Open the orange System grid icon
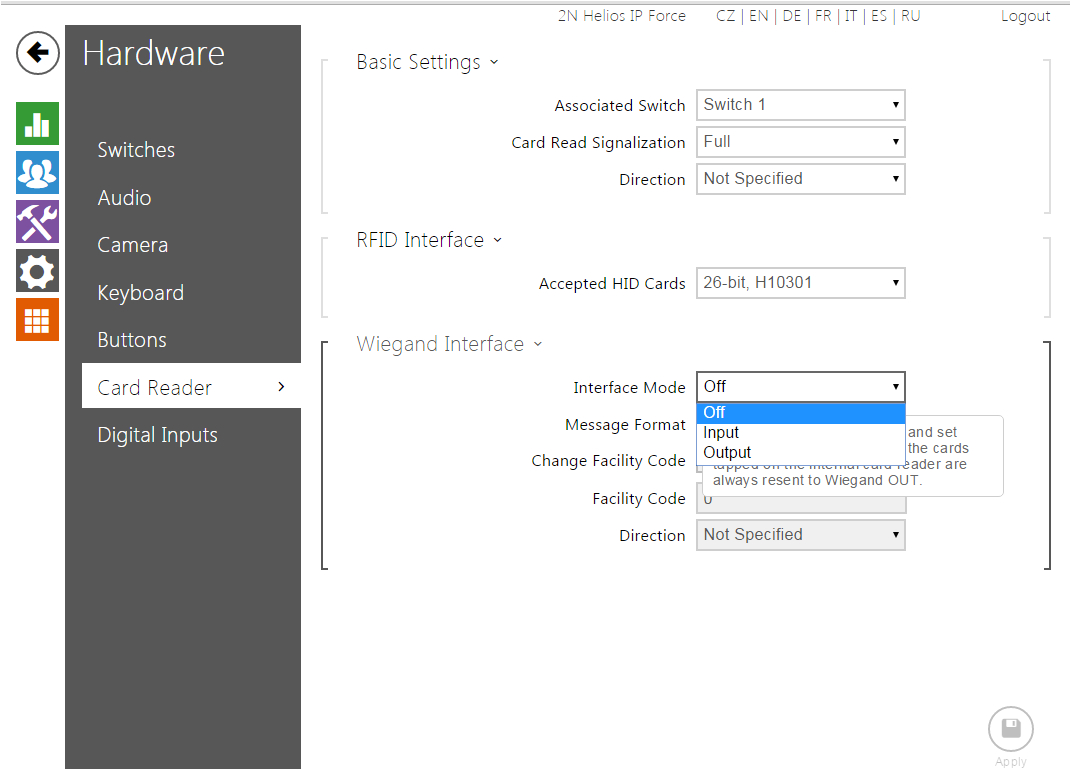The image size is (1071, 770). tap(37, 319)
